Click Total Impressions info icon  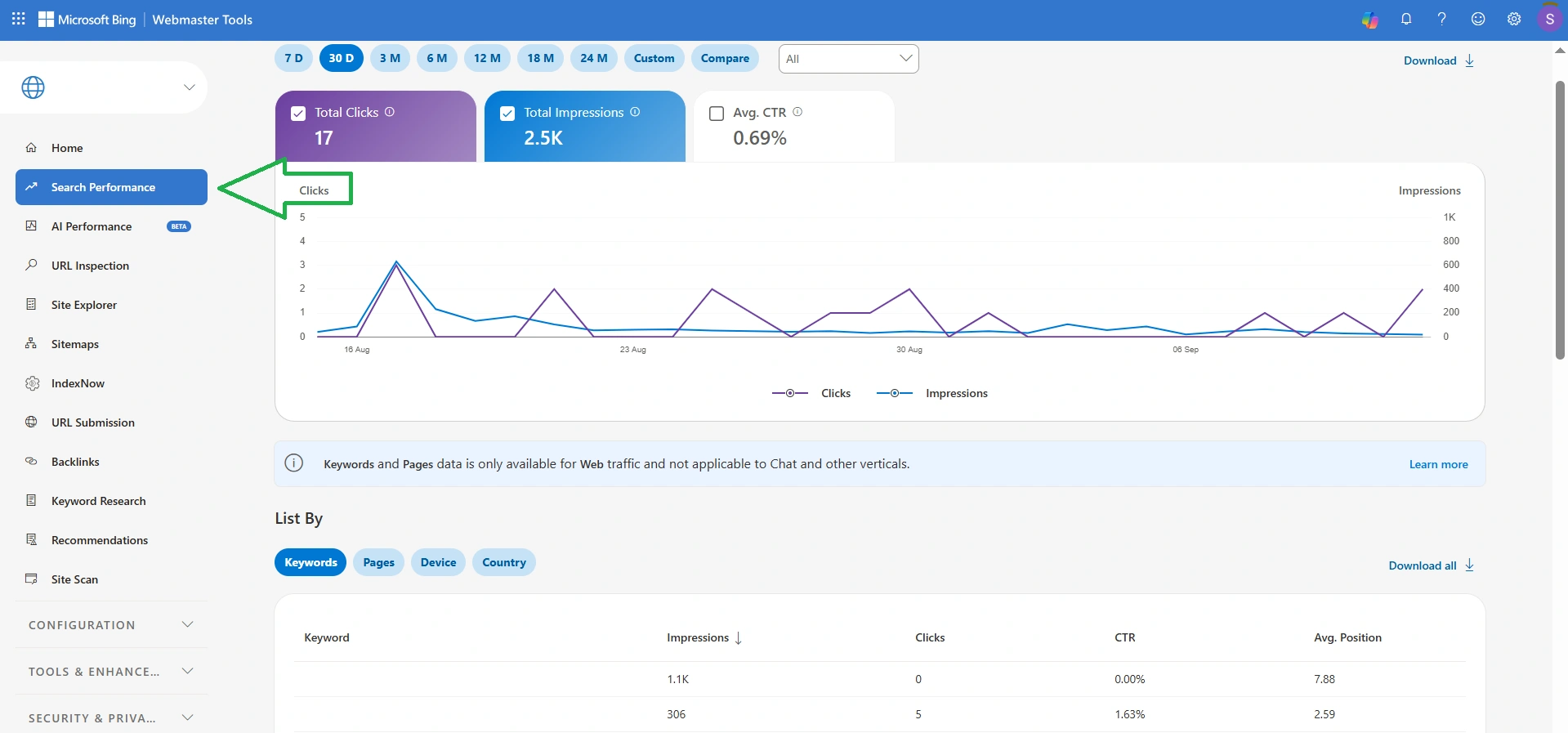[x=635, y=112]
